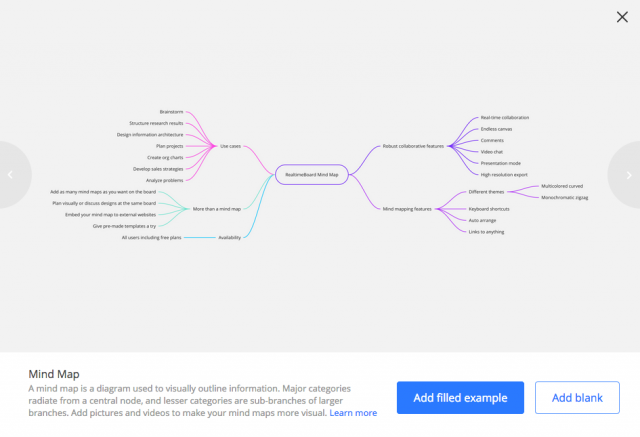
Task: Select the RealtimeBoard Mind Map central node
Action: click(312, 175)
